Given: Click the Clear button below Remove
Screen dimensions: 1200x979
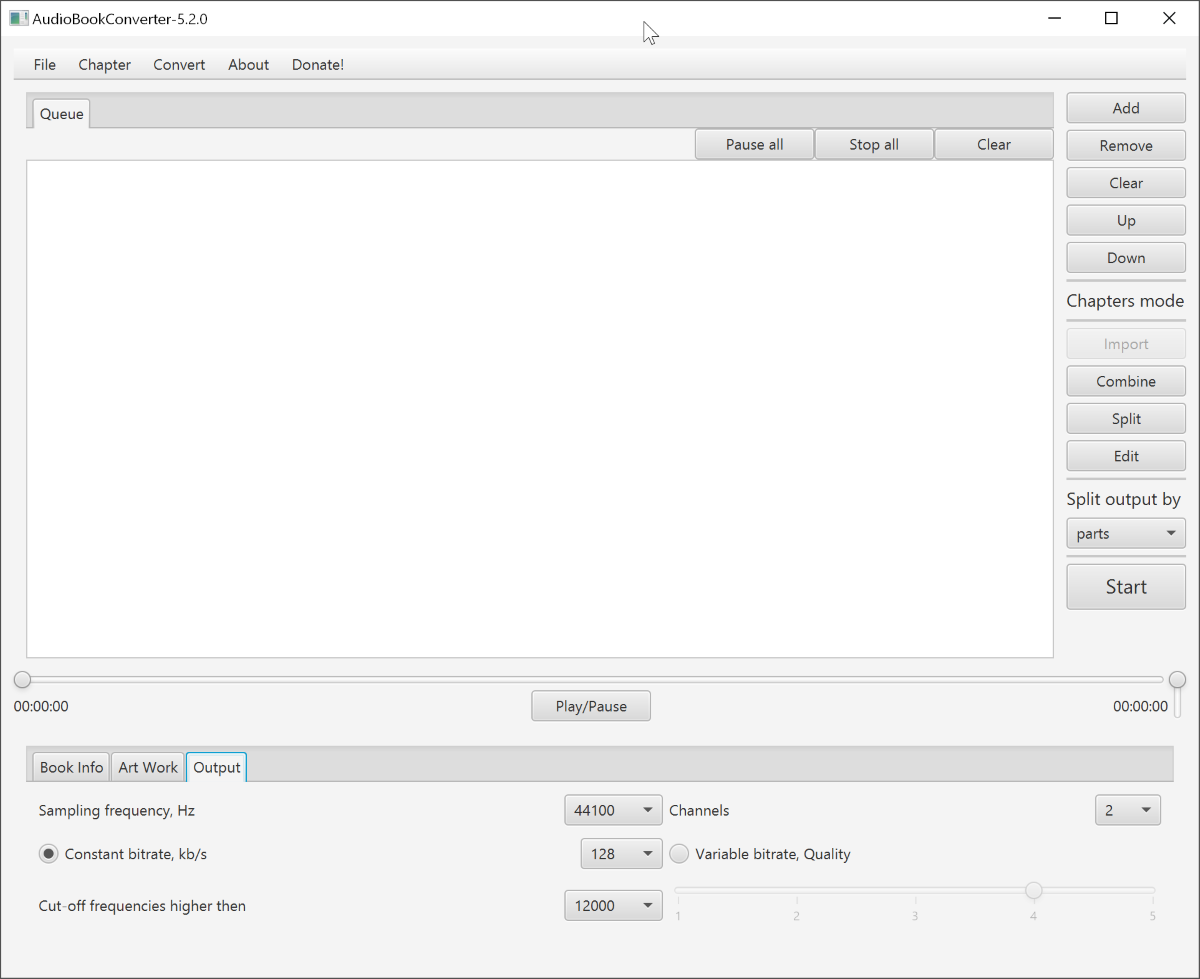Looking at the screenshot, I should coord(1126,183).
